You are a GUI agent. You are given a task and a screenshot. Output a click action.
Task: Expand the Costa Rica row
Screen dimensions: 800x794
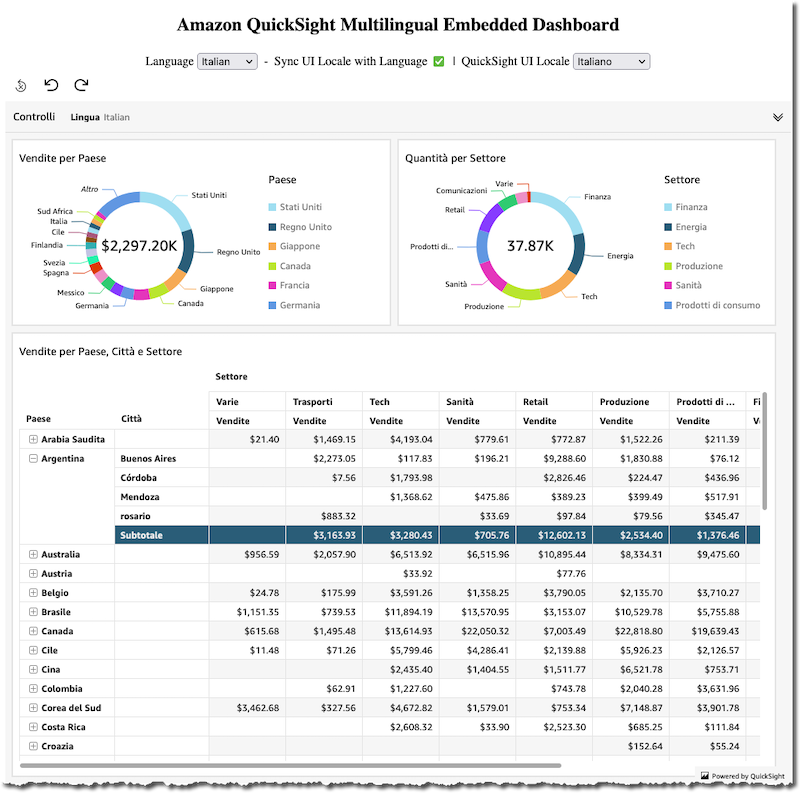[x=33, y=727]
